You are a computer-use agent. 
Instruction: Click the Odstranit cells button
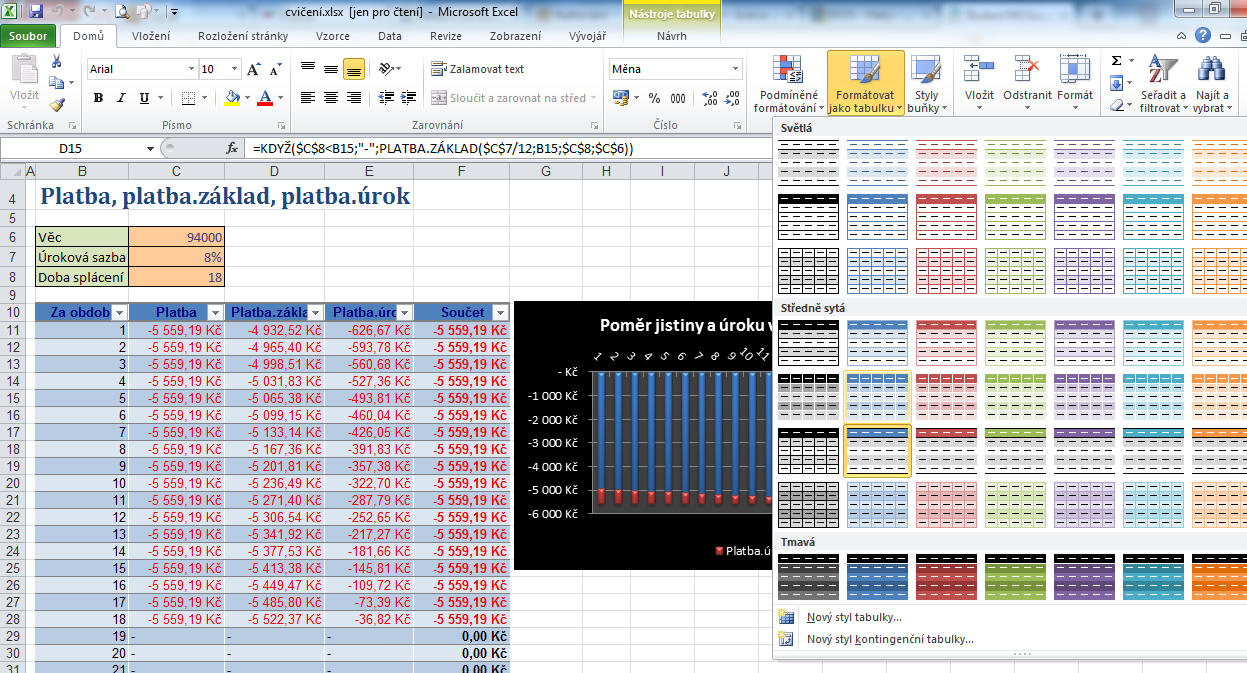point(1027,84)
